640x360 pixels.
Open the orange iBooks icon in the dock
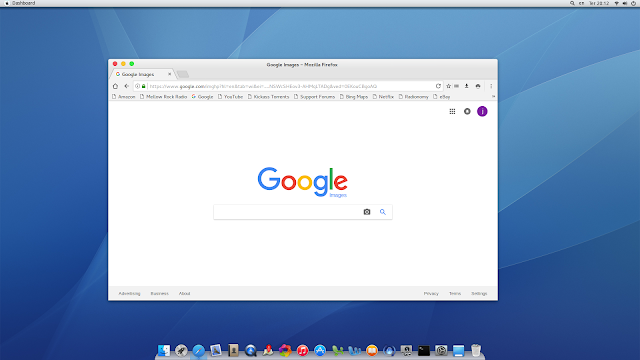372,350
